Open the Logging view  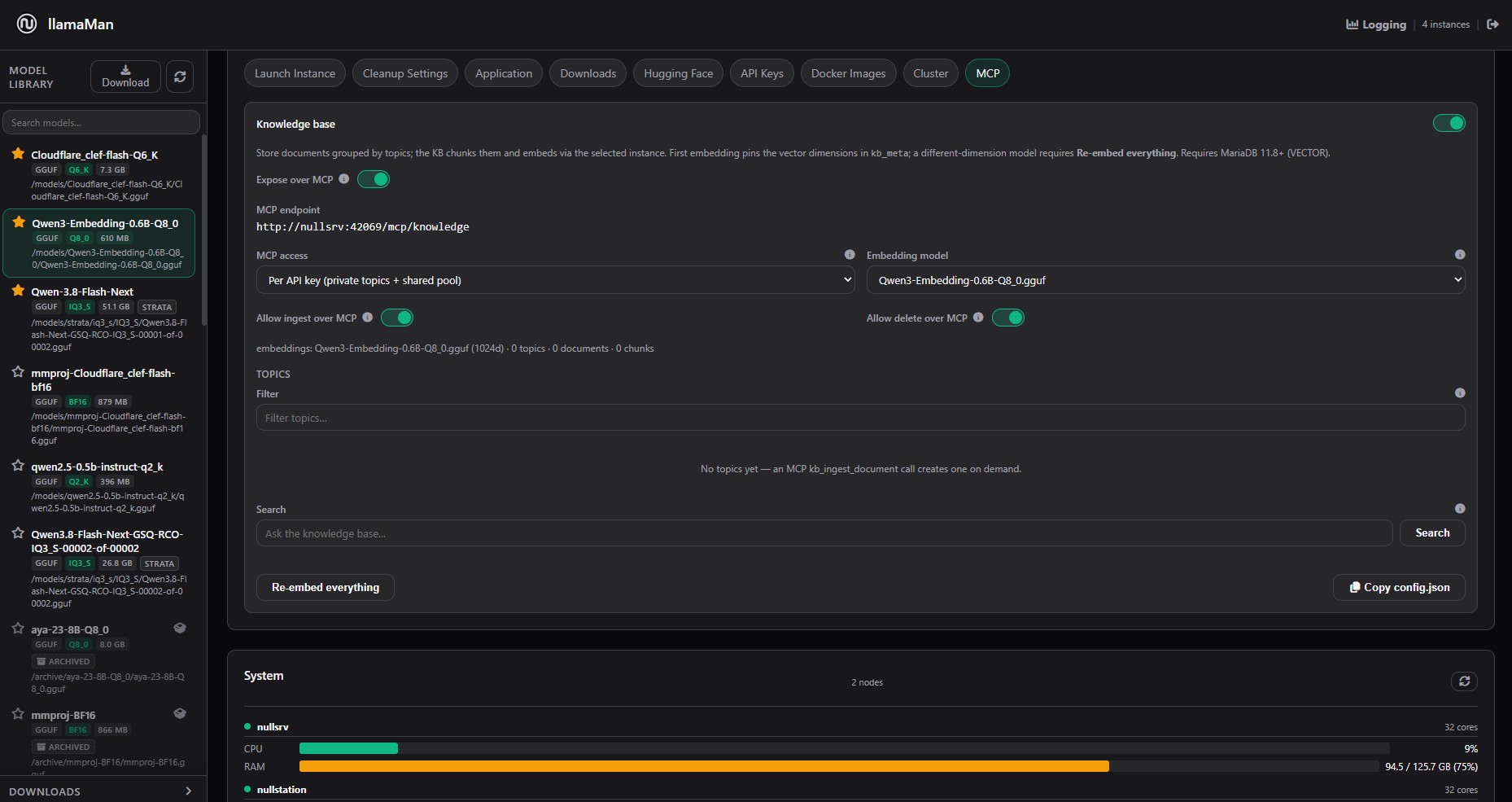tap(1375, 24)
